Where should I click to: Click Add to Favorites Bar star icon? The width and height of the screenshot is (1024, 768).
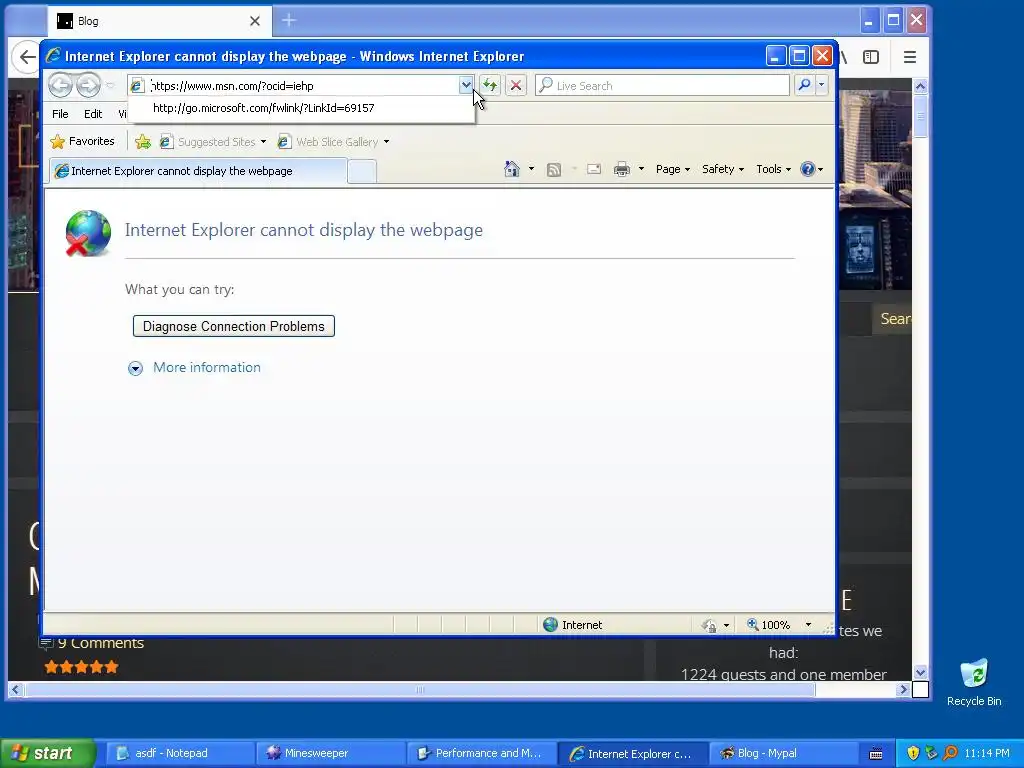pos(143,142)
